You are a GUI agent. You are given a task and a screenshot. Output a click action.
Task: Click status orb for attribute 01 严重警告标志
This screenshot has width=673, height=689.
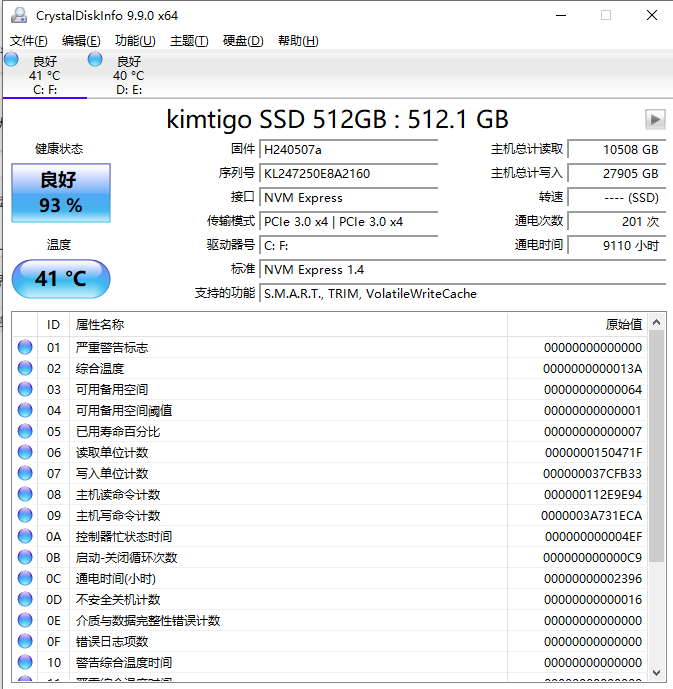click(25, 348)
